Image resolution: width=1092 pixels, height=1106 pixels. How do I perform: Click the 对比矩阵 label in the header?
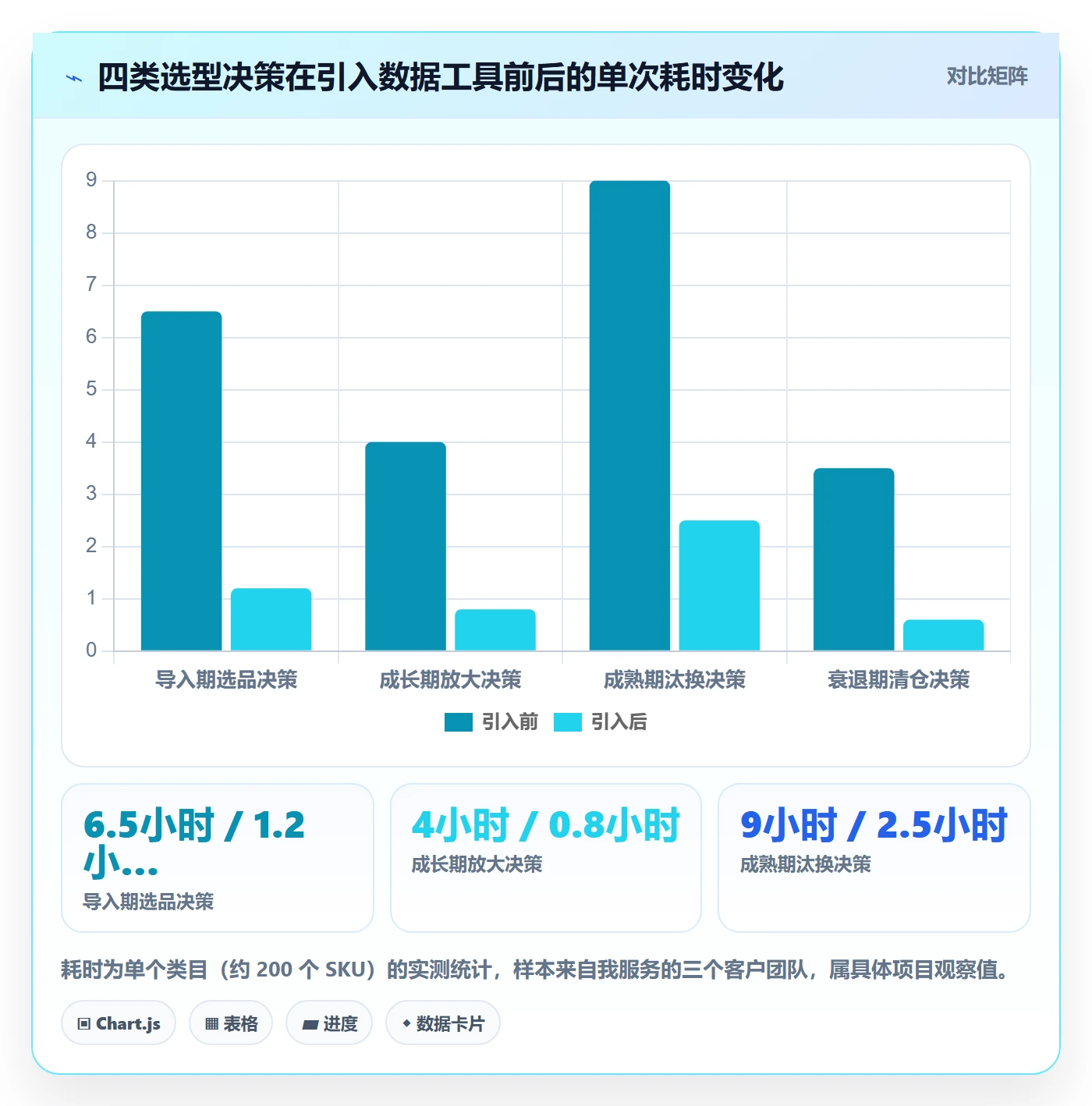[x=987, y=76]
